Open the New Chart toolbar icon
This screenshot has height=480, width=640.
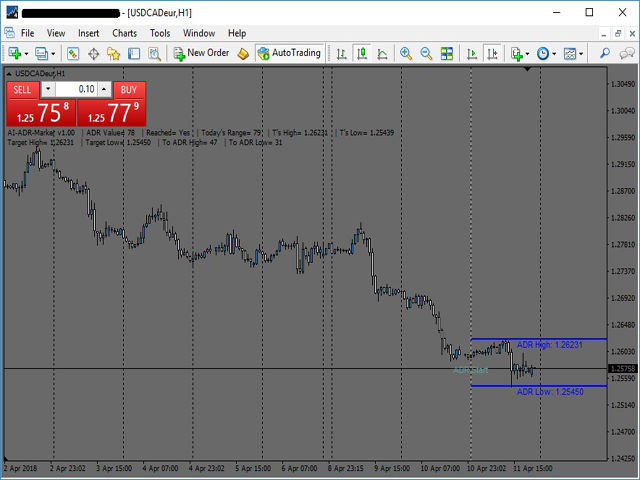[x=15, y=53]
